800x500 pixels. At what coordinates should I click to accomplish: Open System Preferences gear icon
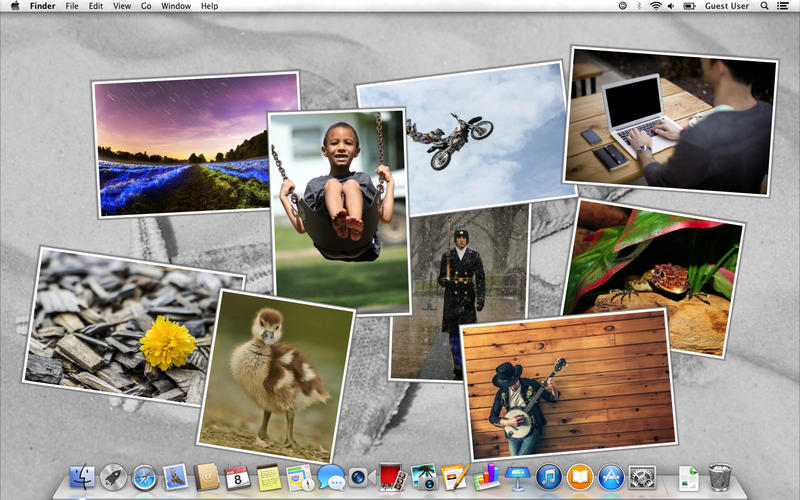[642, 478]
